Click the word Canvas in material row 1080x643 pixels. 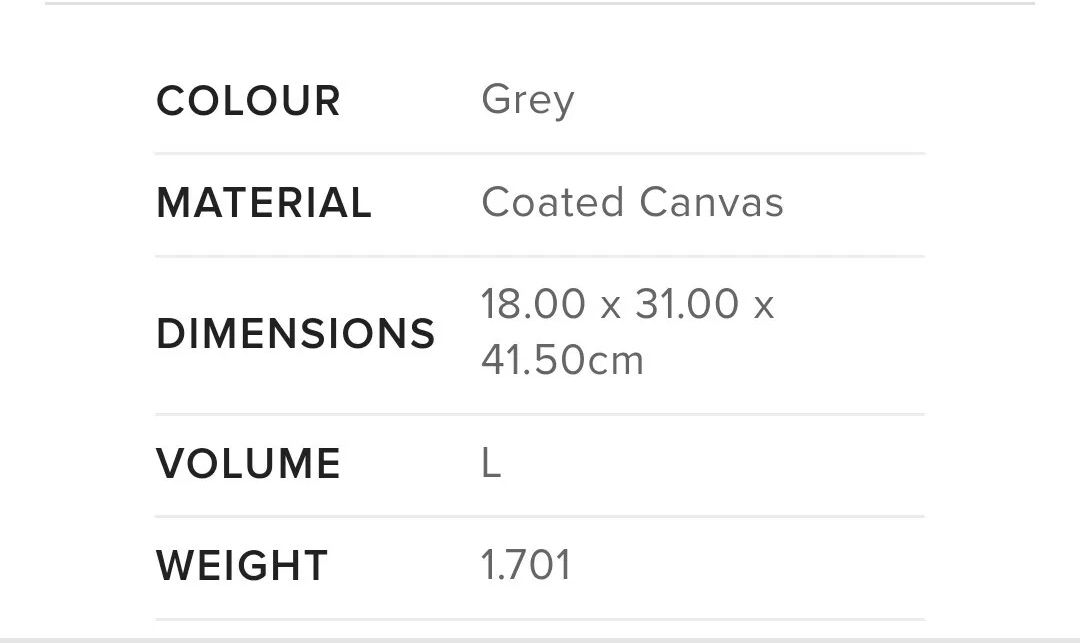coord(712,202)
